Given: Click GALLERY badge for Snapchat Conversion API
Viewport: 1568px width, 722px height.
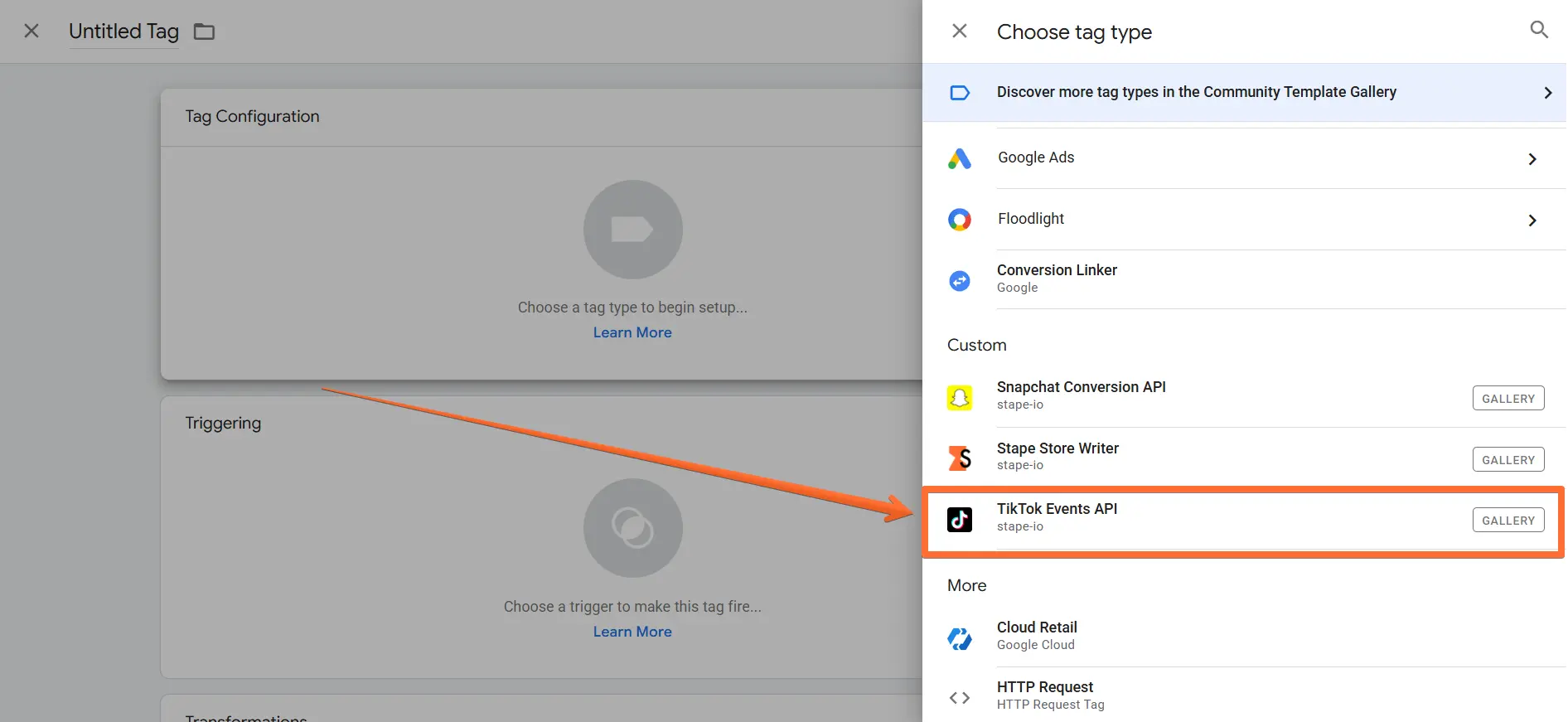Looking at the screenshot, I should pyautogui.click(x=1508, y=399).
